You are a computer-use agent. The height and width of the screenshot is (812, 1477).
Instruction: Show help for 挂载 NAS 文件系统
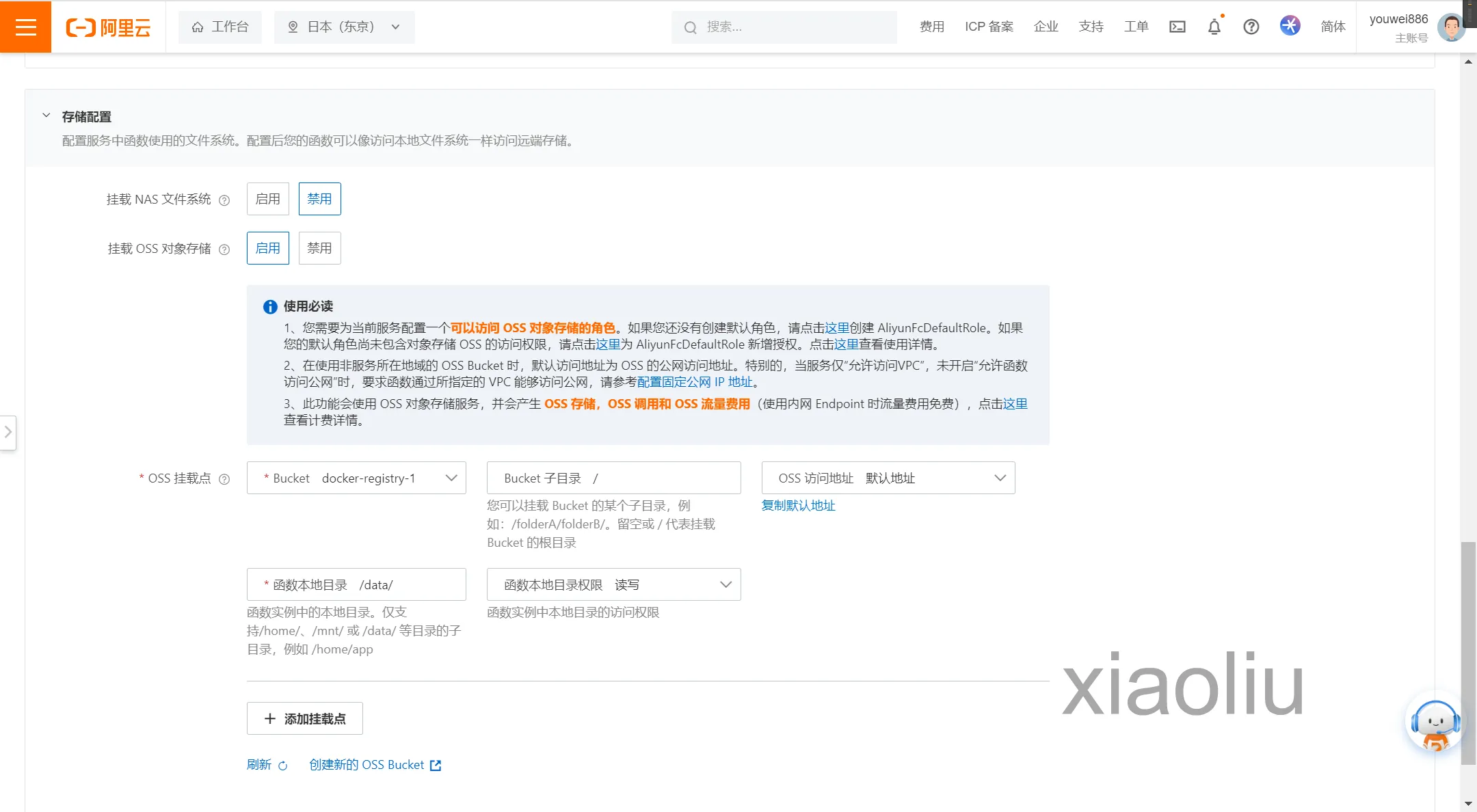[x=224, y=200]
